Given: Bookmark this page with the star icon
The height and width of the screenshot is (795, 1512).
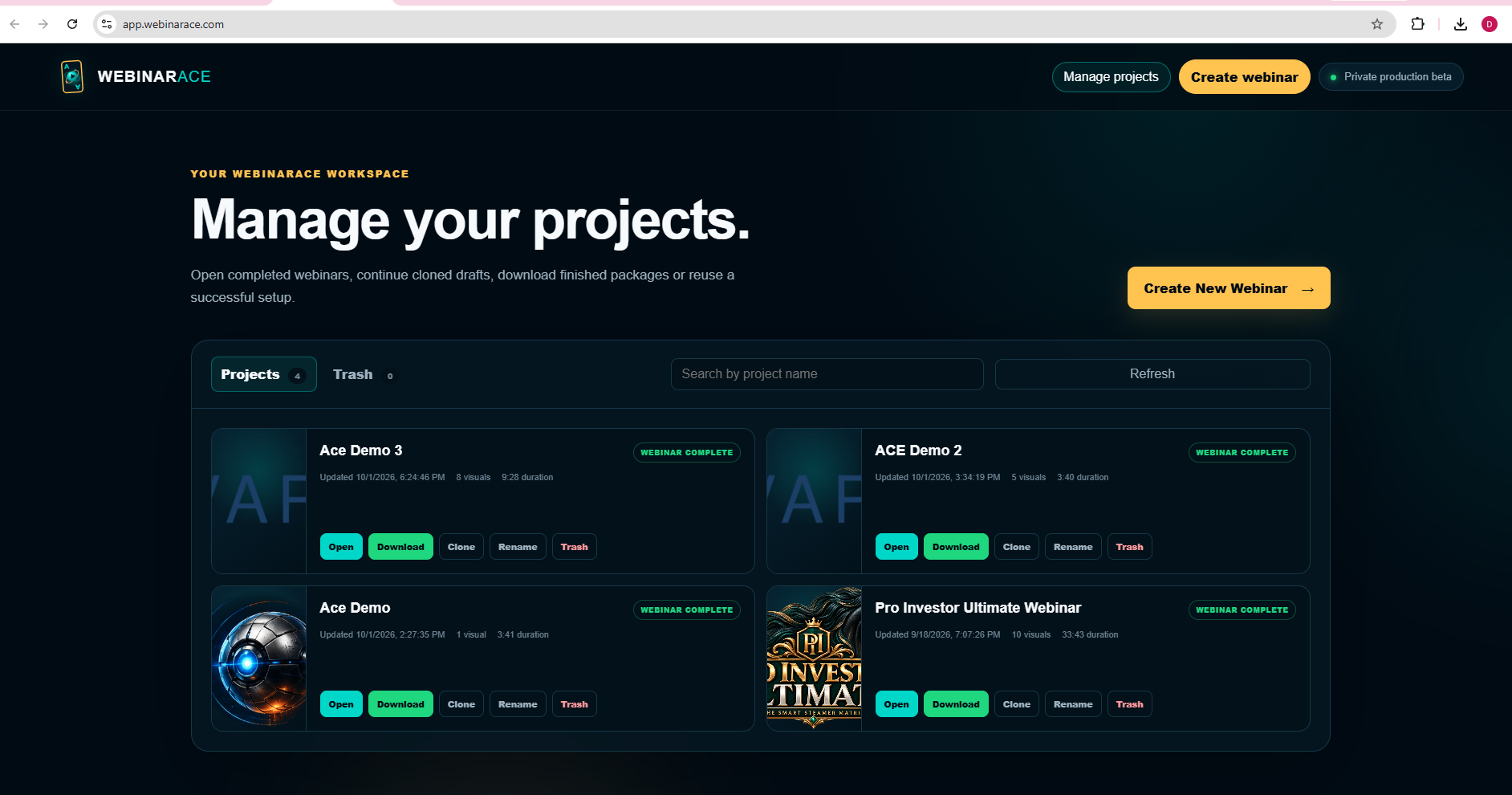Looking at the screenshot, I should (x=1377, y=24).
